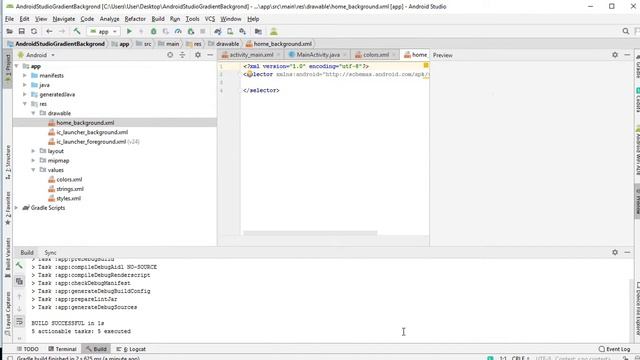Collapse the values folder
640x360 pixels.
(33, 170)
